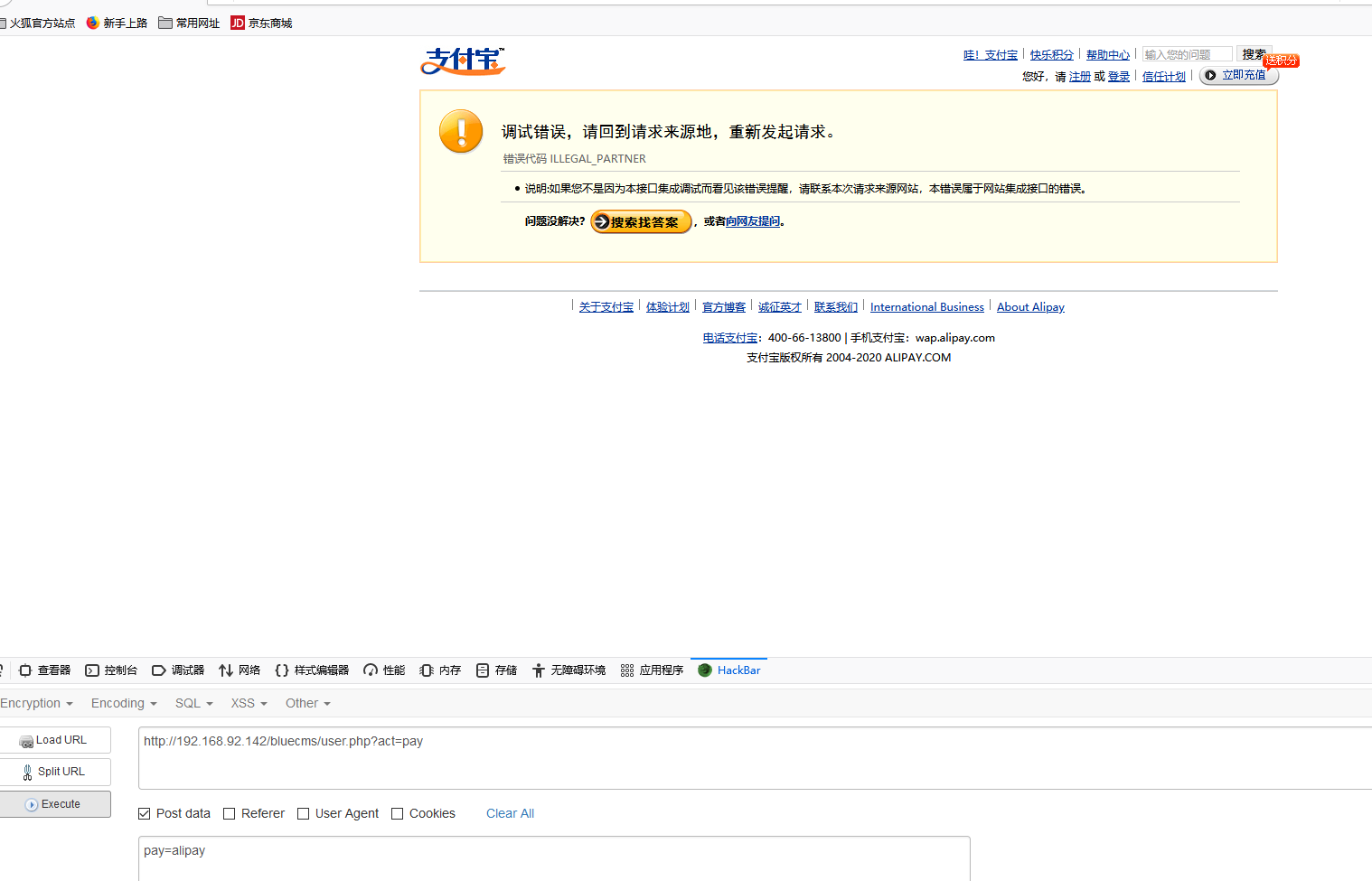Screen dimensions: 1372x881
Task: Open the 联系我们 footer link
Action: tap(836, 307)
